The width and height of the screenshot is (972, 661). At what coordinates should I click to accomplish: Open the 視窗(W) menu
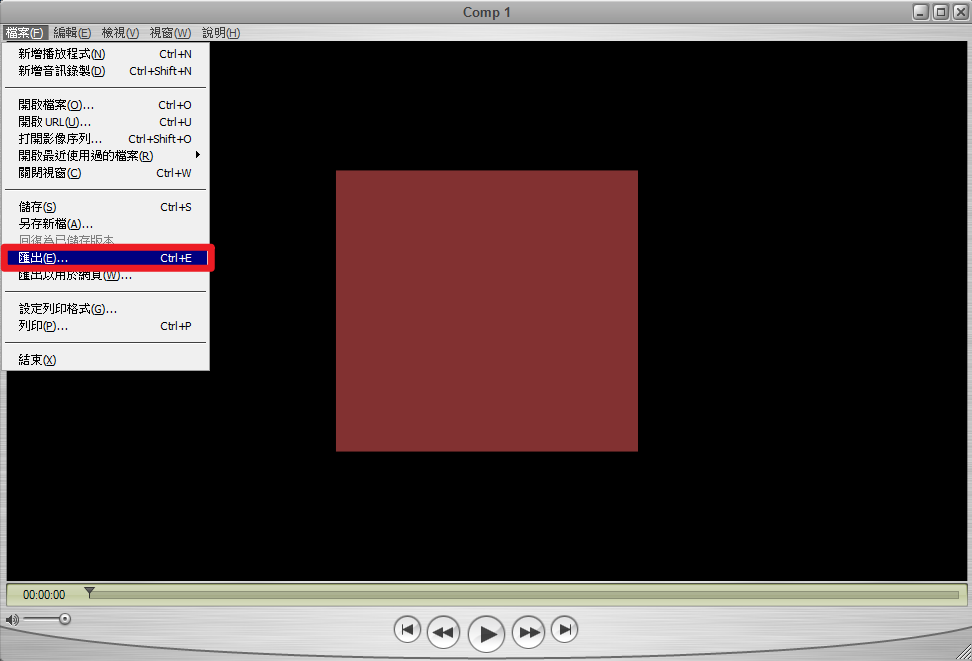(x=170, y=33)
